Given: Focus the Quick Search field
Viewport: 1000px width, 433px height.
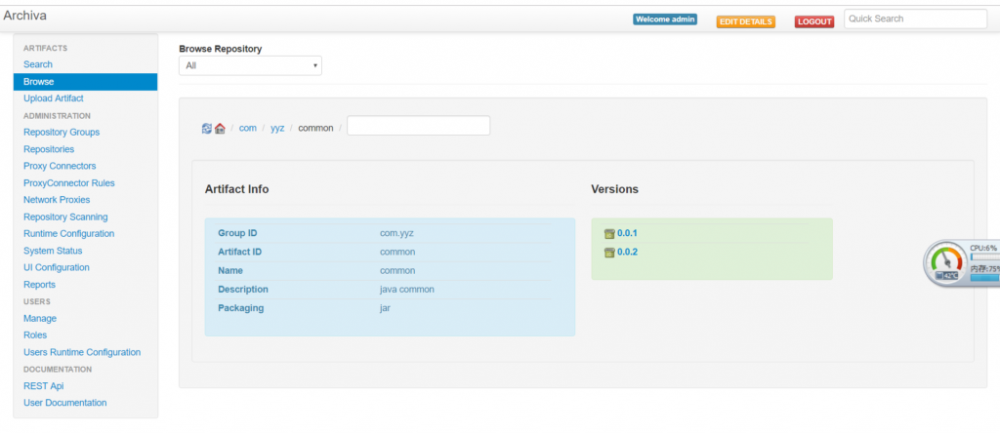Looking at the screenshot, I should 916,19.
